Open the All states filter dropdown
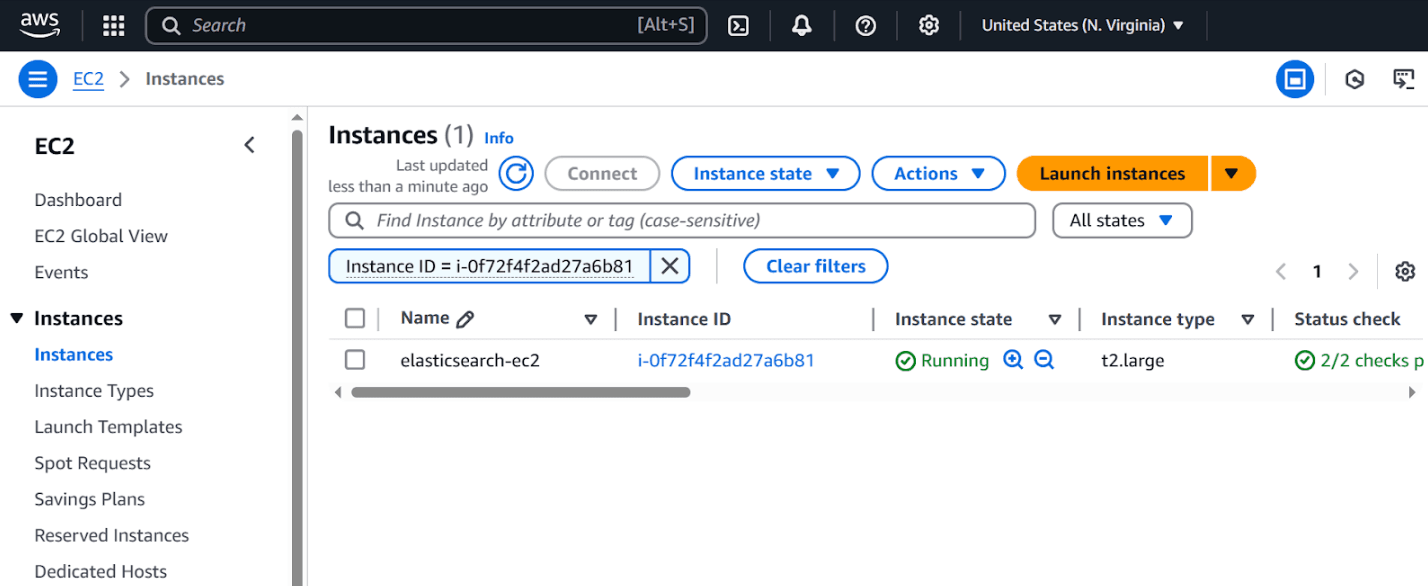The width and height of the screenshot is (1428, 586). pos(1122,221)
